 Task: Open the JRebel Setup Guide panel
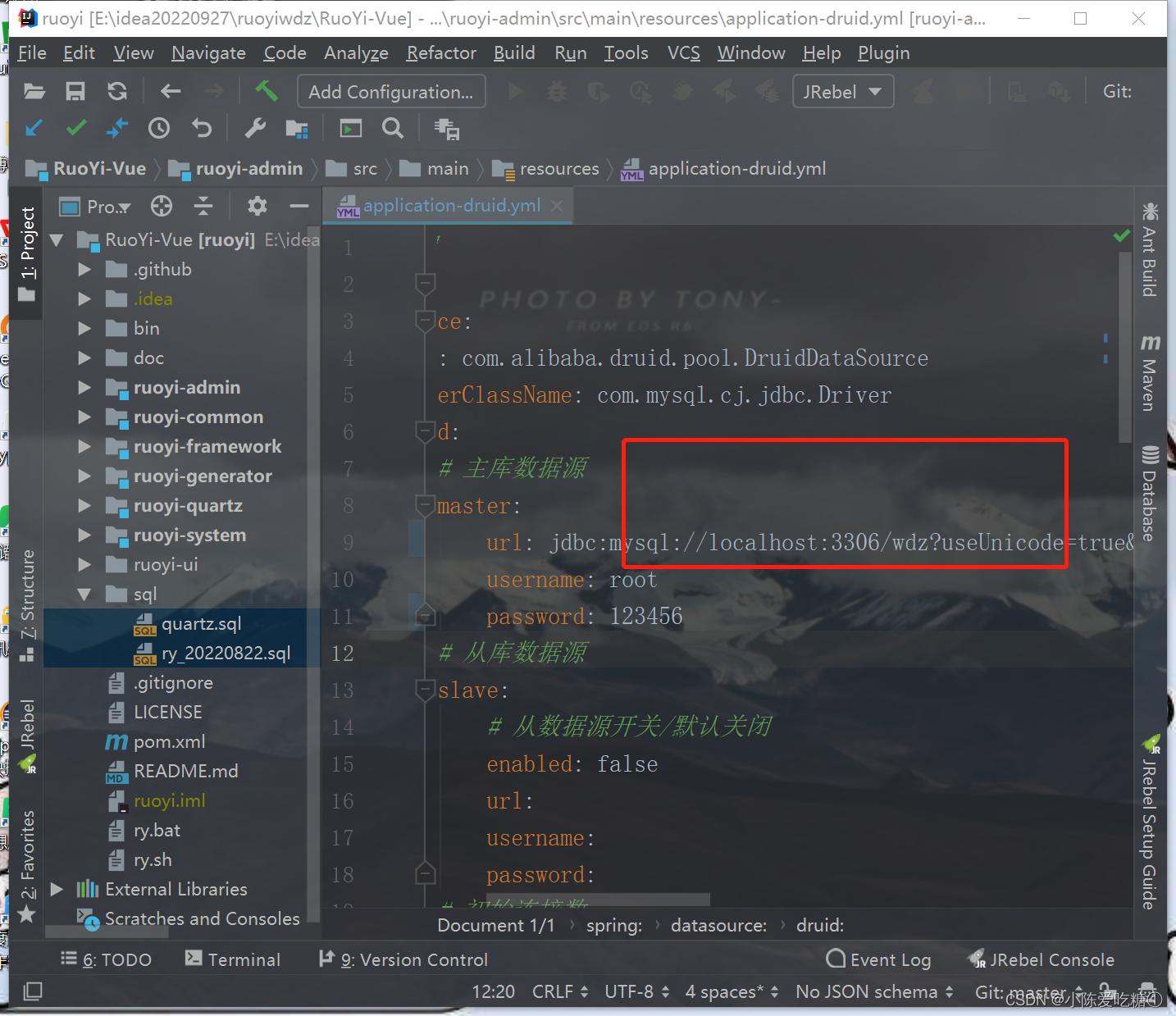[x=1150, y=822]
